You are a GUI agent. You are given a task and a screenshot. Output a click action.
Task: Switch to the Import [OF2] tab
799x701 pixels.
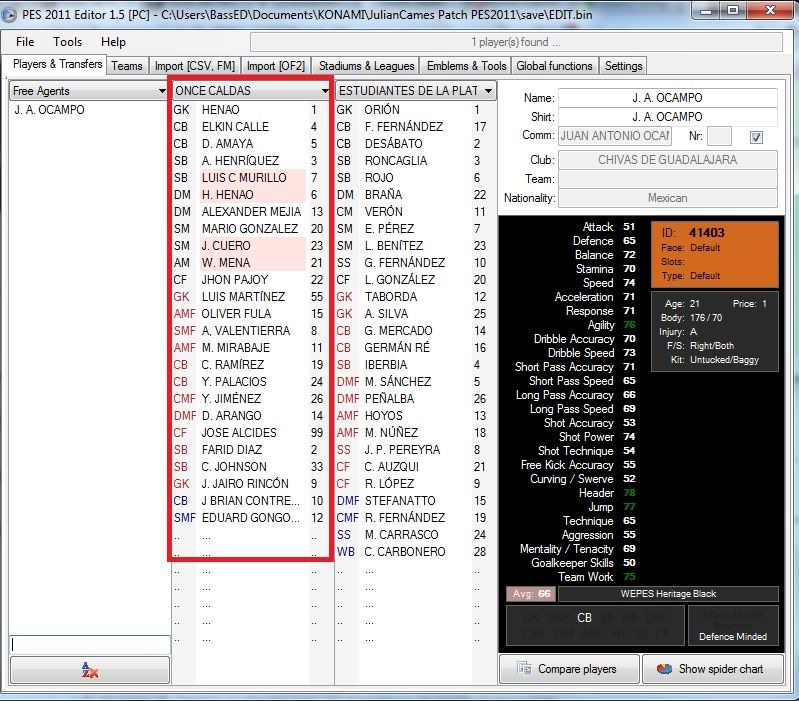click(276, 66)
